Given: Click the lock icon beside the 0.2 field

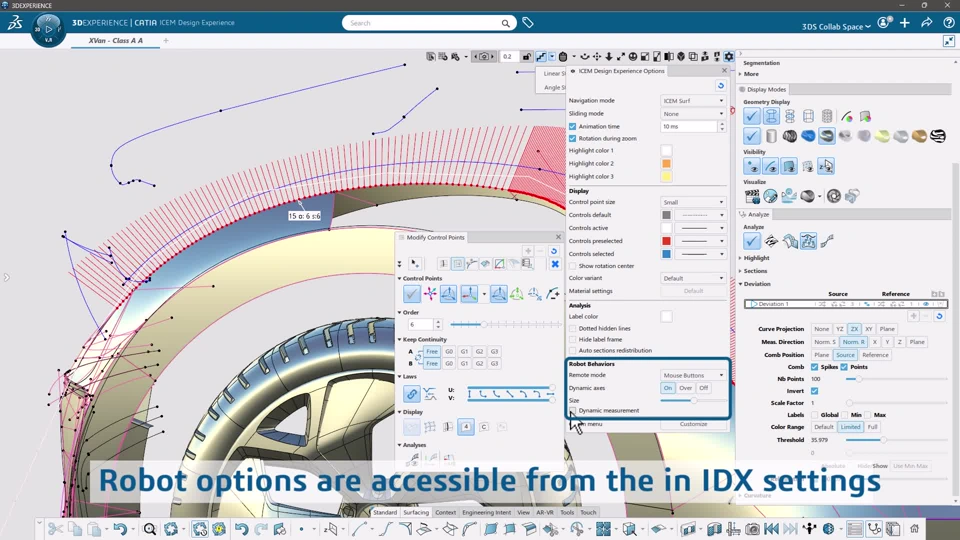Looking at the screenshot, I should click(x=527, y=56).
